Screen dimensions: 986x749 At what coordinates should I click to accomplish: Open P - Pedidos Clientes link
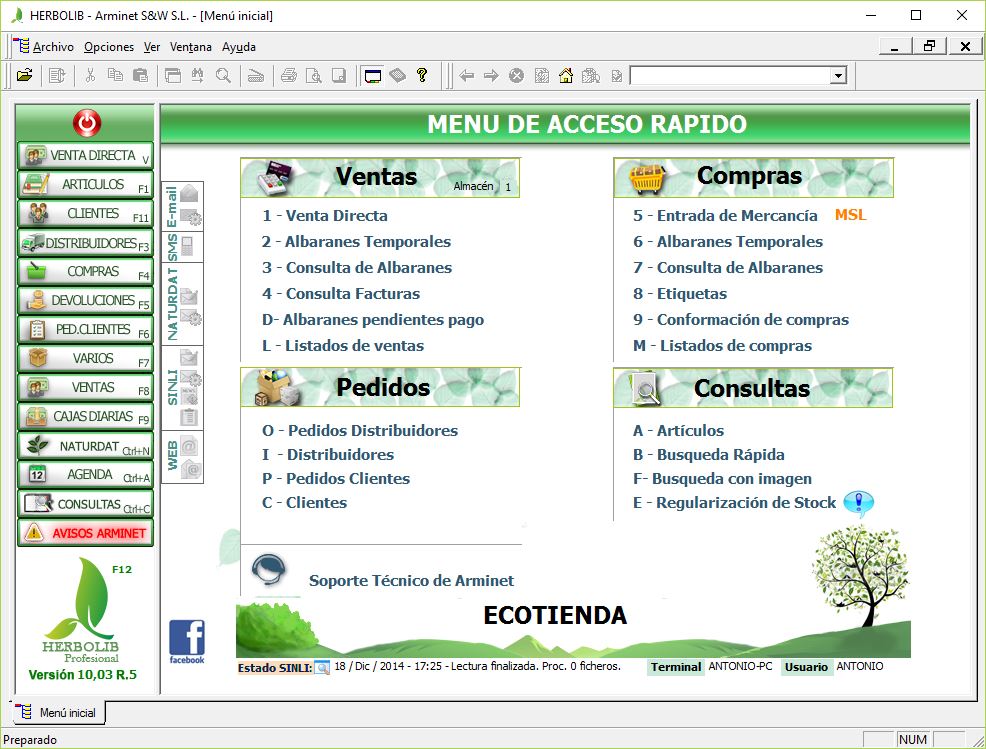336,479
